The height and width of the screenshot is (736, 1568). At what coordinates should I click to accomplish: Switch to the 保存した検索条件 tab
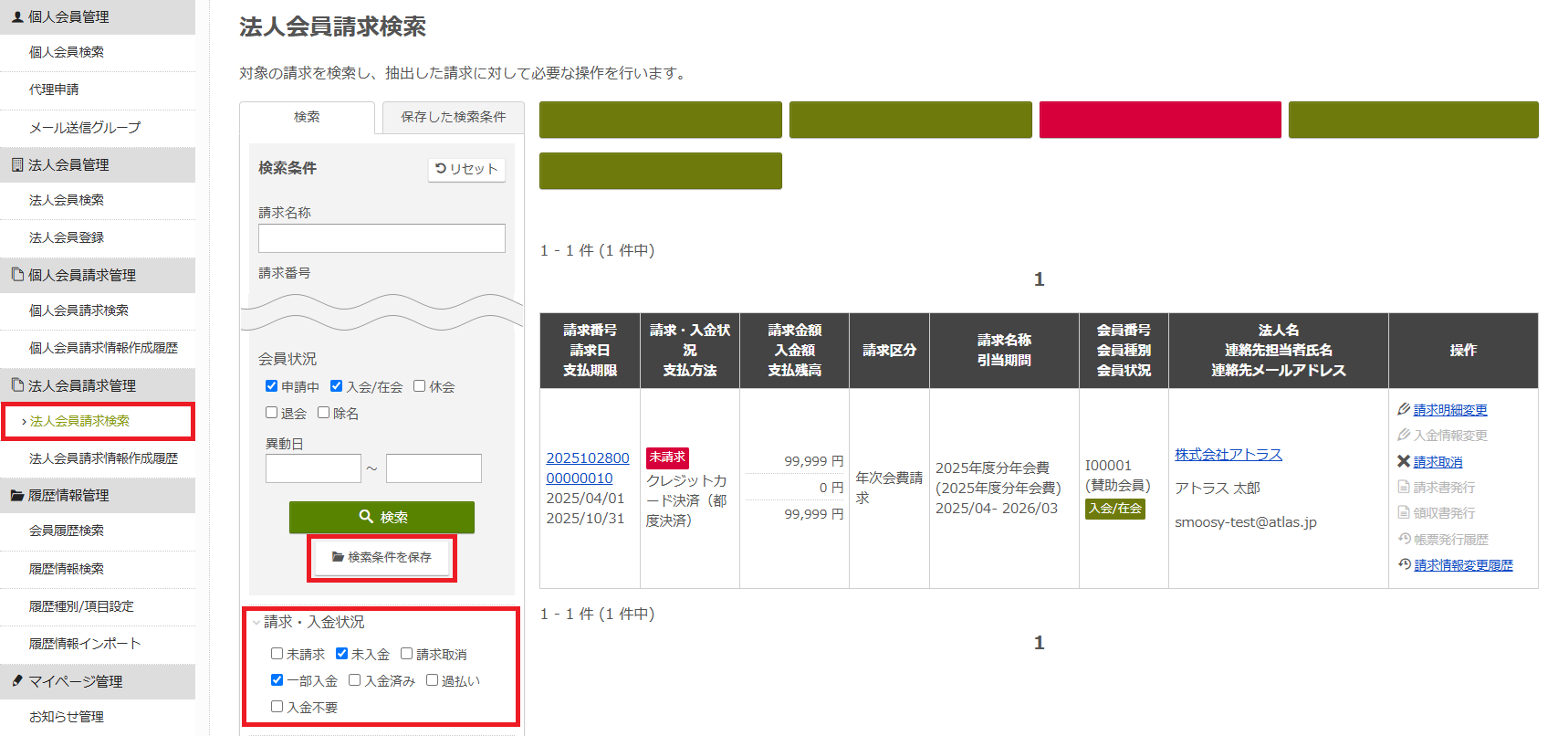point(453,117)
